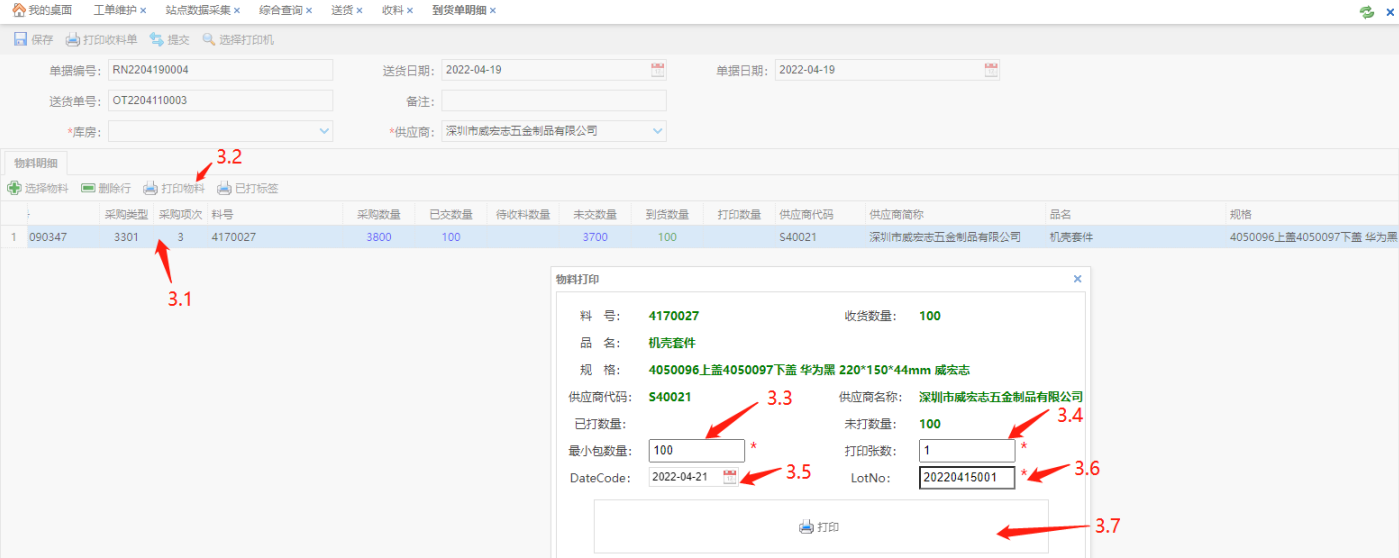Switch to the 综合查询 tab

[x=279, y=10]
